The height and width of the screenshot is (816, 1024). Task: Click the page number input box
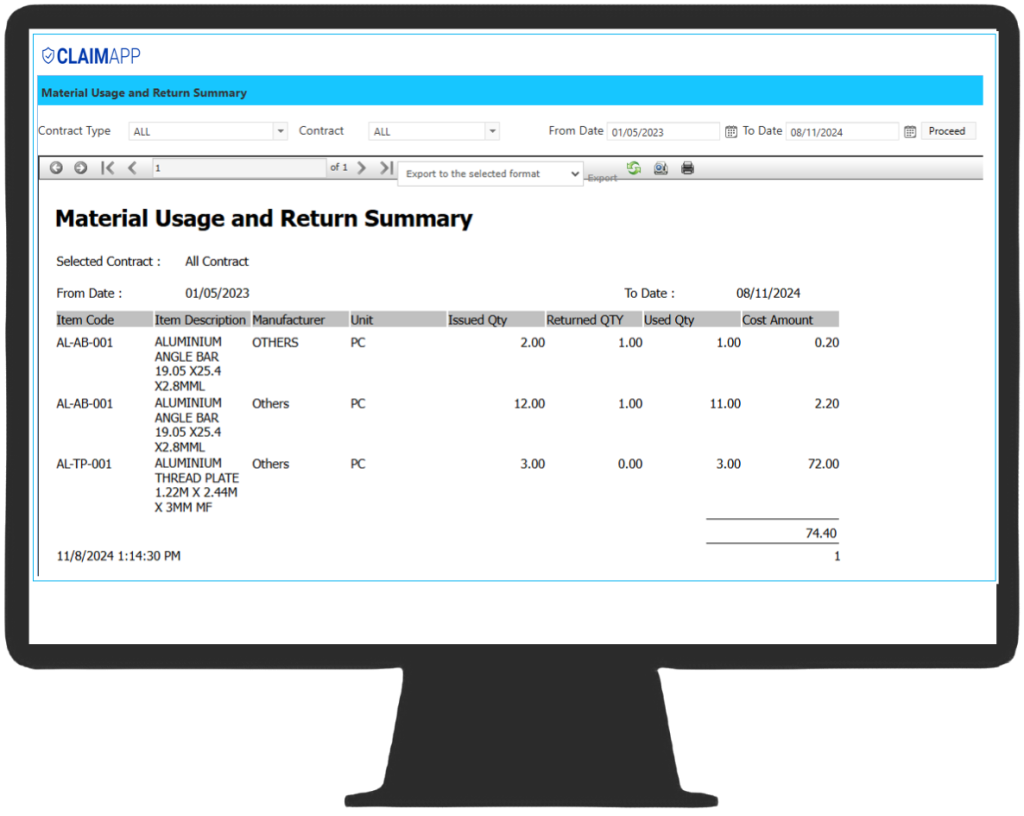(x=240, y=168)
